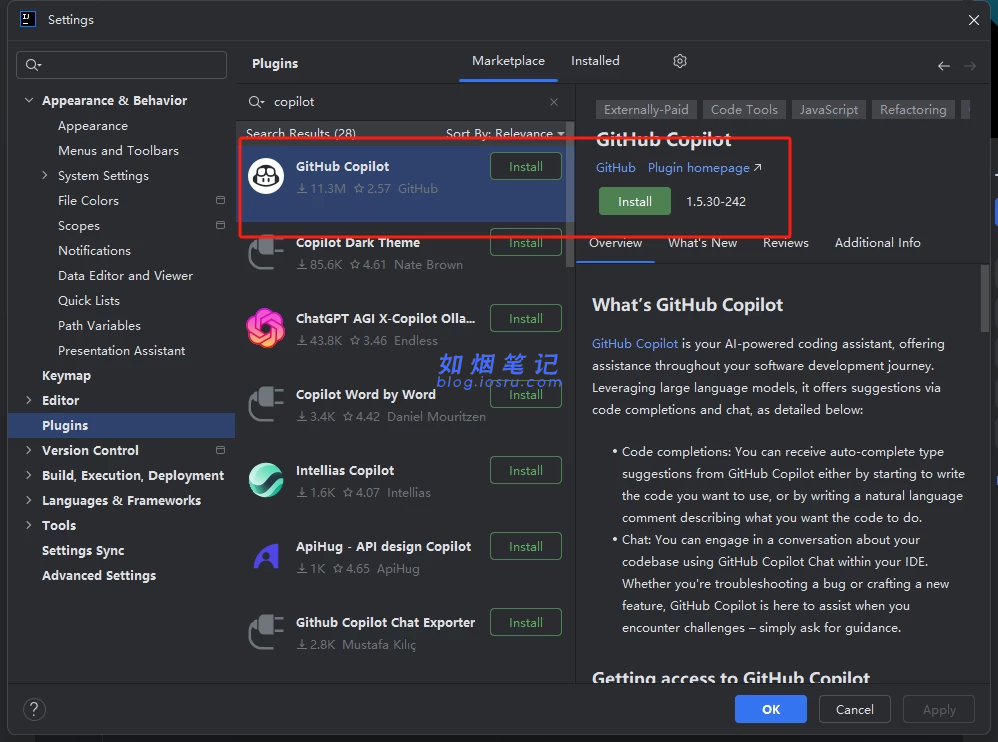Click the Code Tools tag
Screen dimensions: 998x742
point(744,109)
